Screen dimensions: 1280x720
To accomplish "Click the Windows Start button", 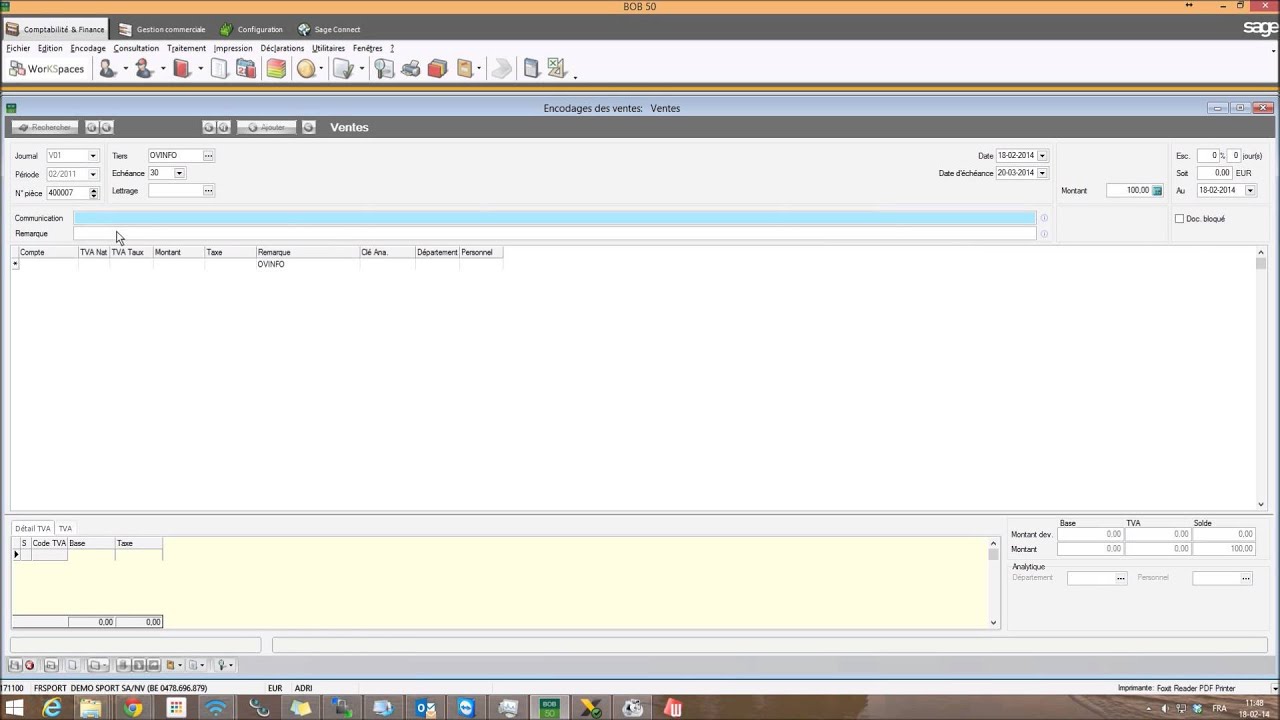I will tap(14, 708).
